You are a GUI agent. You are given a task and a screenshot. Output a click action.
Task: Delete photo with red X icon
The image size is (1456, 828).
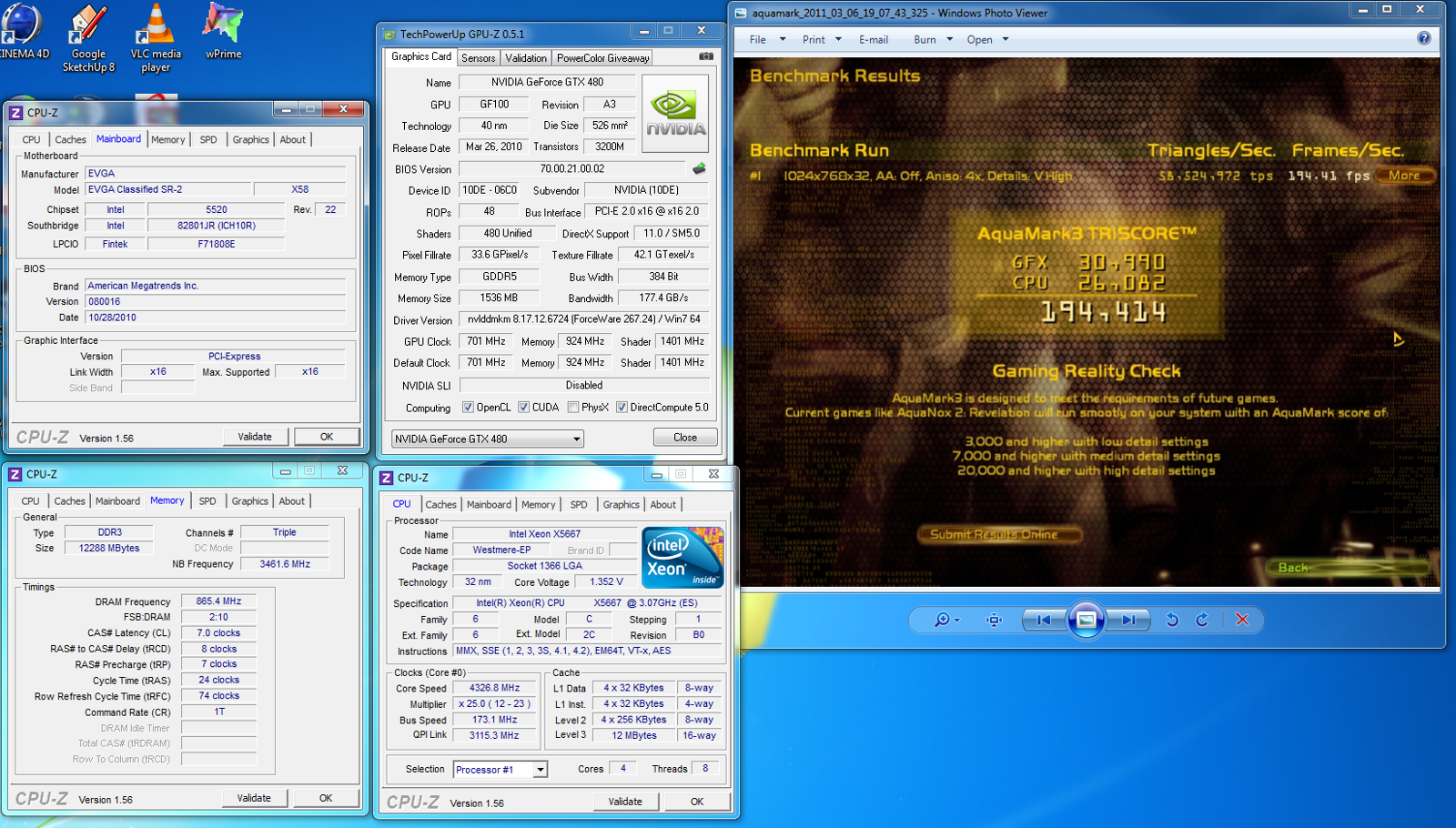(x=1242, y=620)
